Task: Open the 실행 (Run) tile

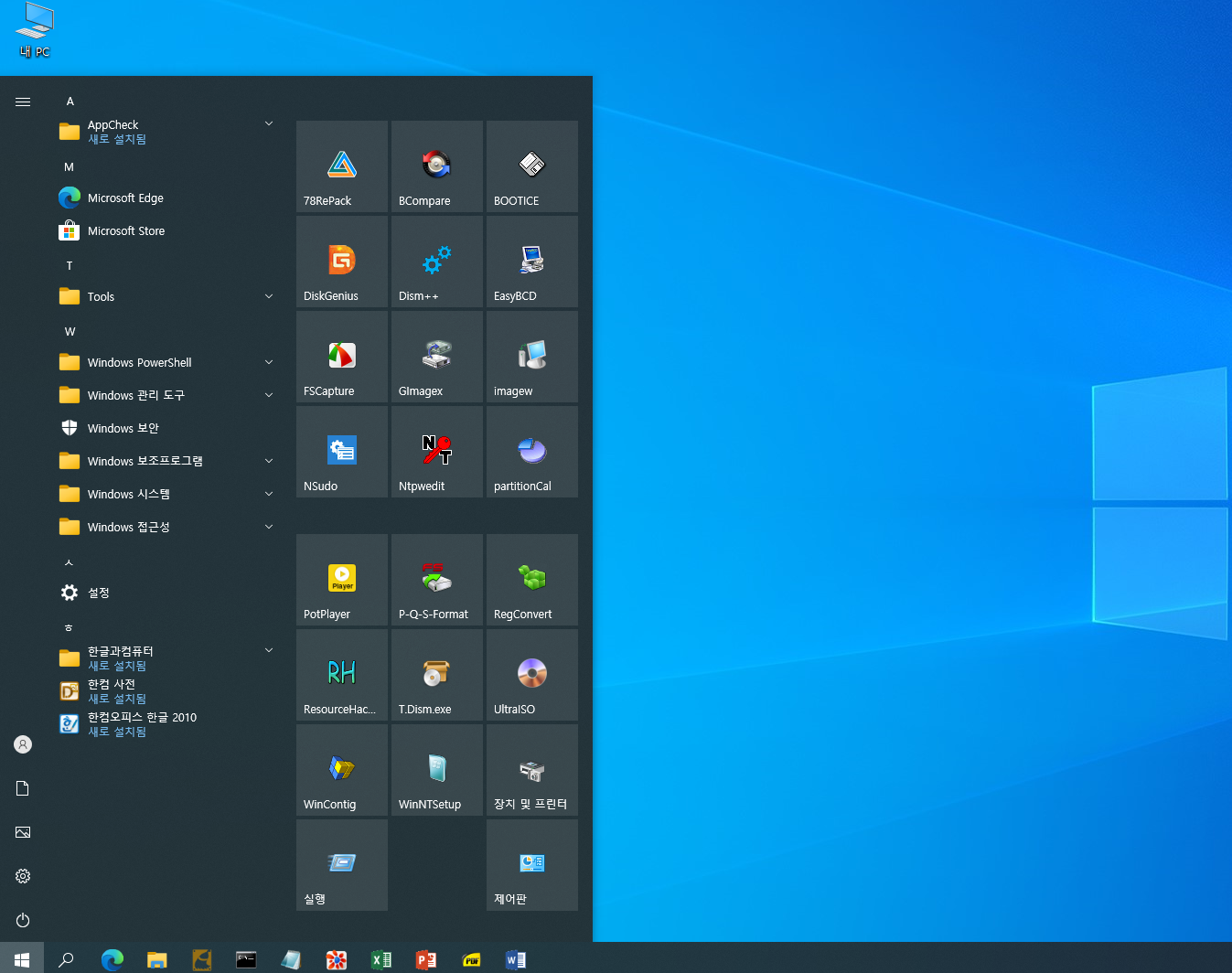Action: 342,865
